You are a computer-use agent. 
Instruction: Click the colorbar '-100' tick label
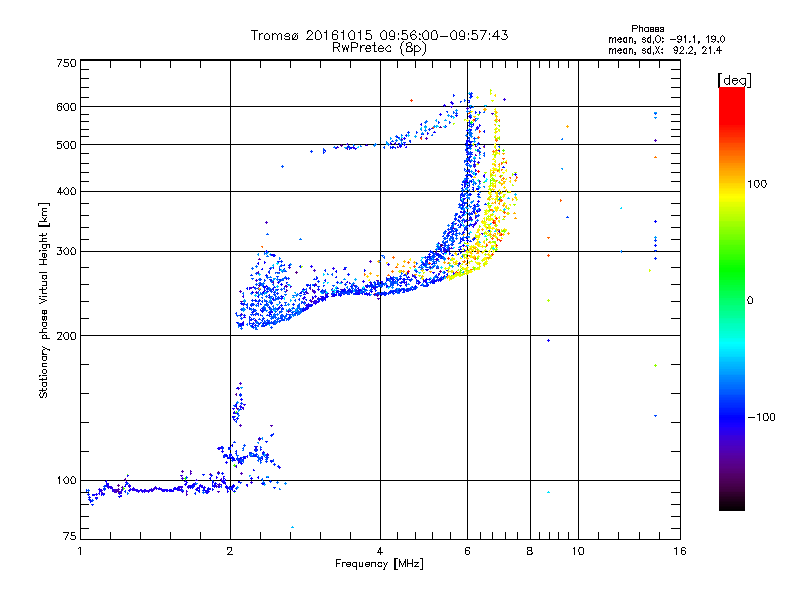click(x=761, y=417)
